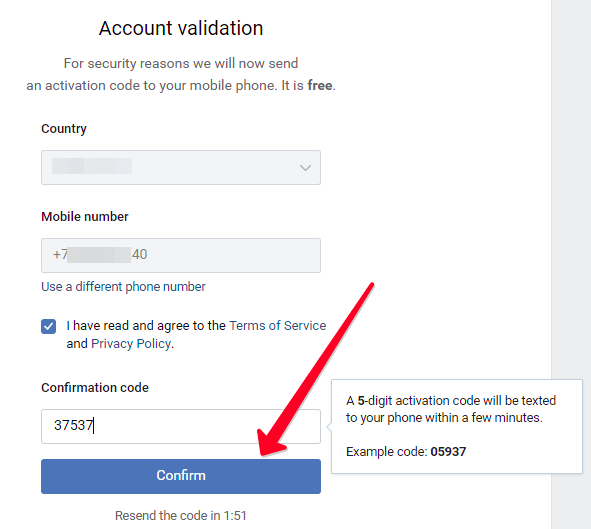Click the Confirmation code input field
This screenshot has height=529, width=591.
[181, 426]
